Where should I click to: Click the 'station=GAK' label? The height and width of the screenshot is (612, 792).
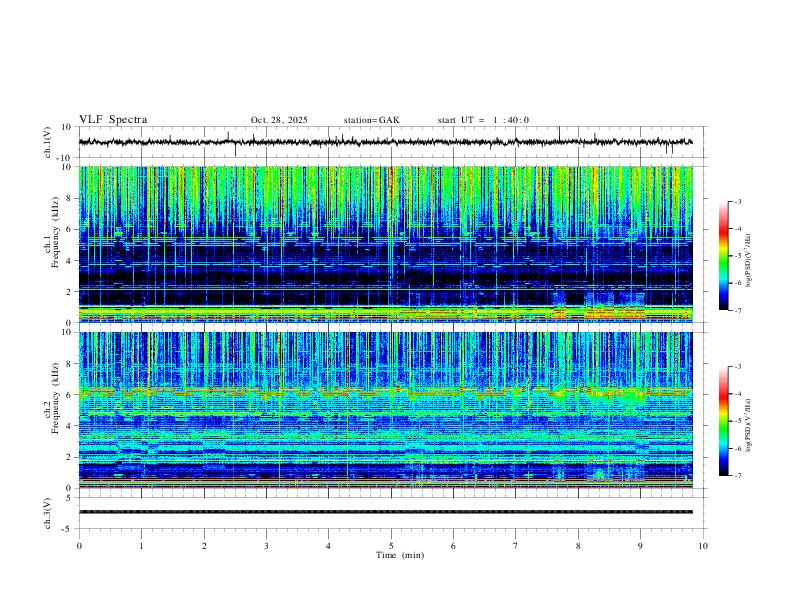371,120
